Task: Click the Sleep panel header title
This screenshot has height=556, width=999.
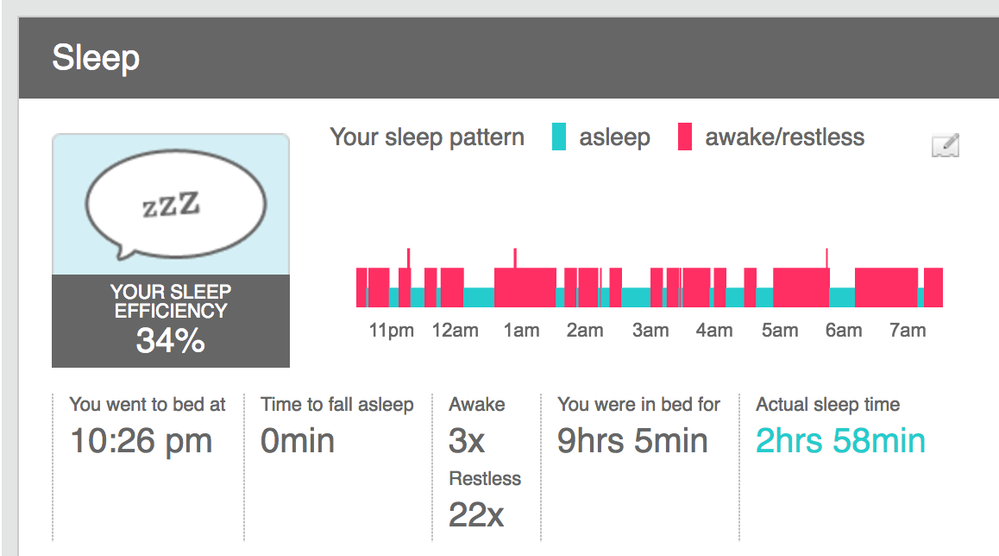Action: click(96, 58)
